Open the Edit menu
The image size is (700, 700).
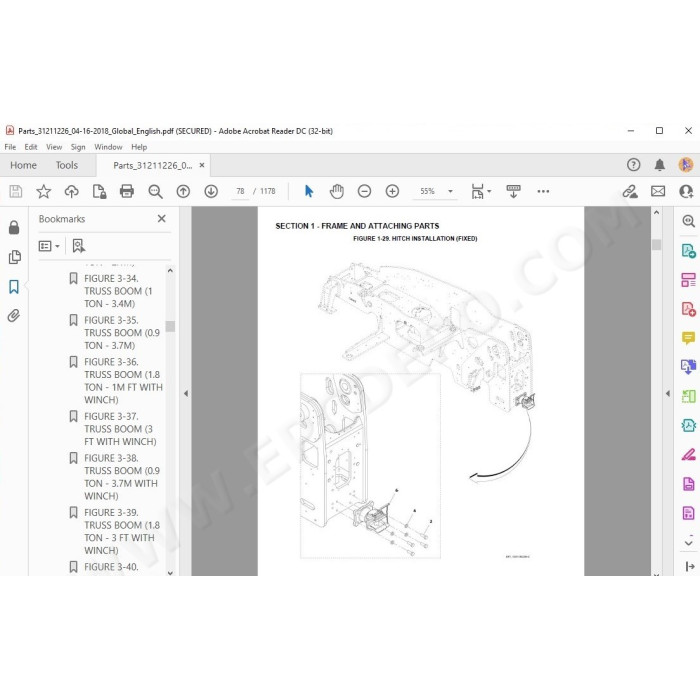31,147
